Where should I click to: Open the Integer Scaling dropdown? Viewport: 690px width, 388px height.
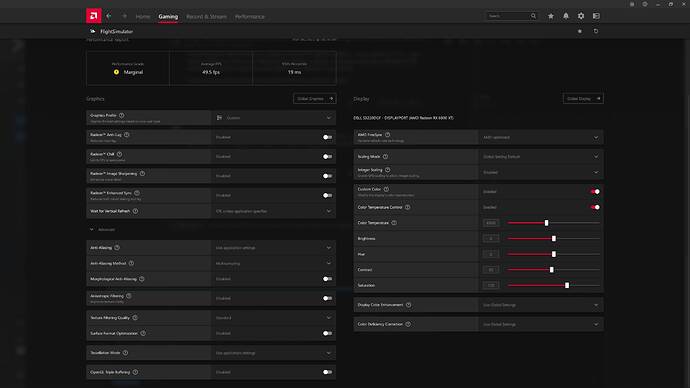pos(541,172)
